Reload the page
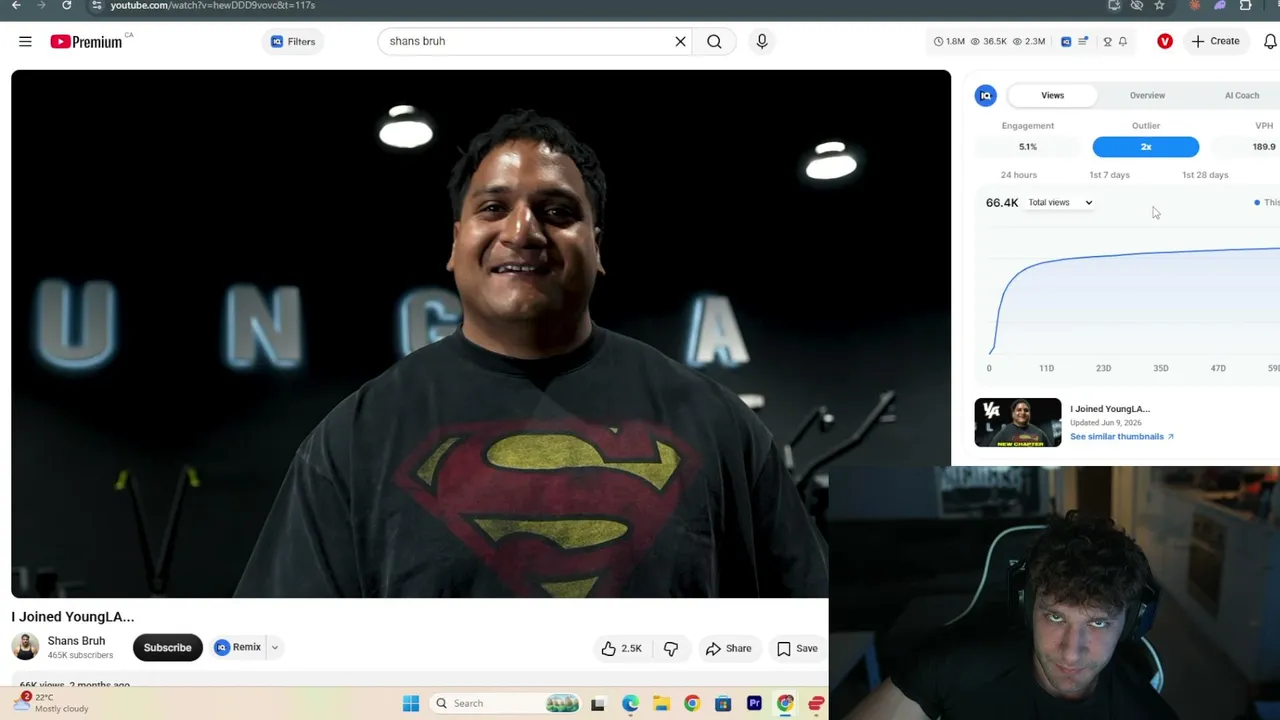 coord(66,5)
